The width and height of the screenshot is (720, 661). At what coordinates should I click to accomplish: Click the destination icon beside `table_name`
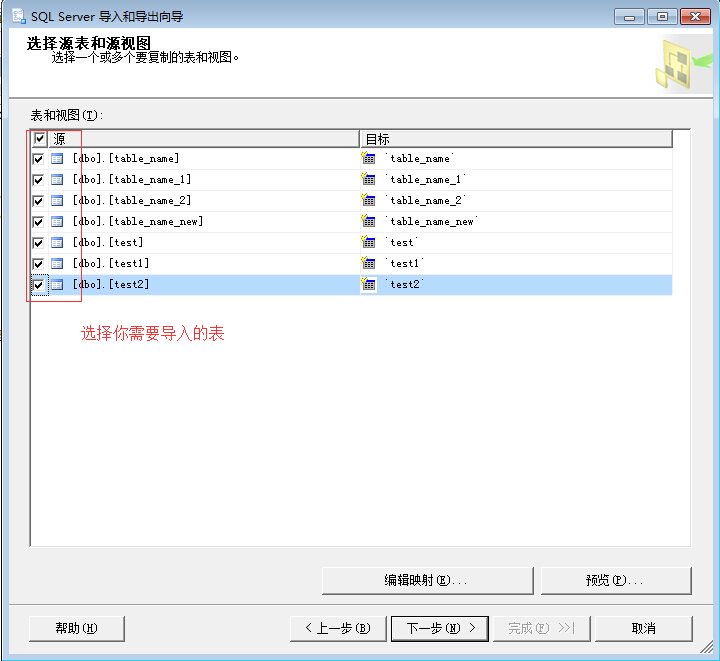tap(368, 158)
